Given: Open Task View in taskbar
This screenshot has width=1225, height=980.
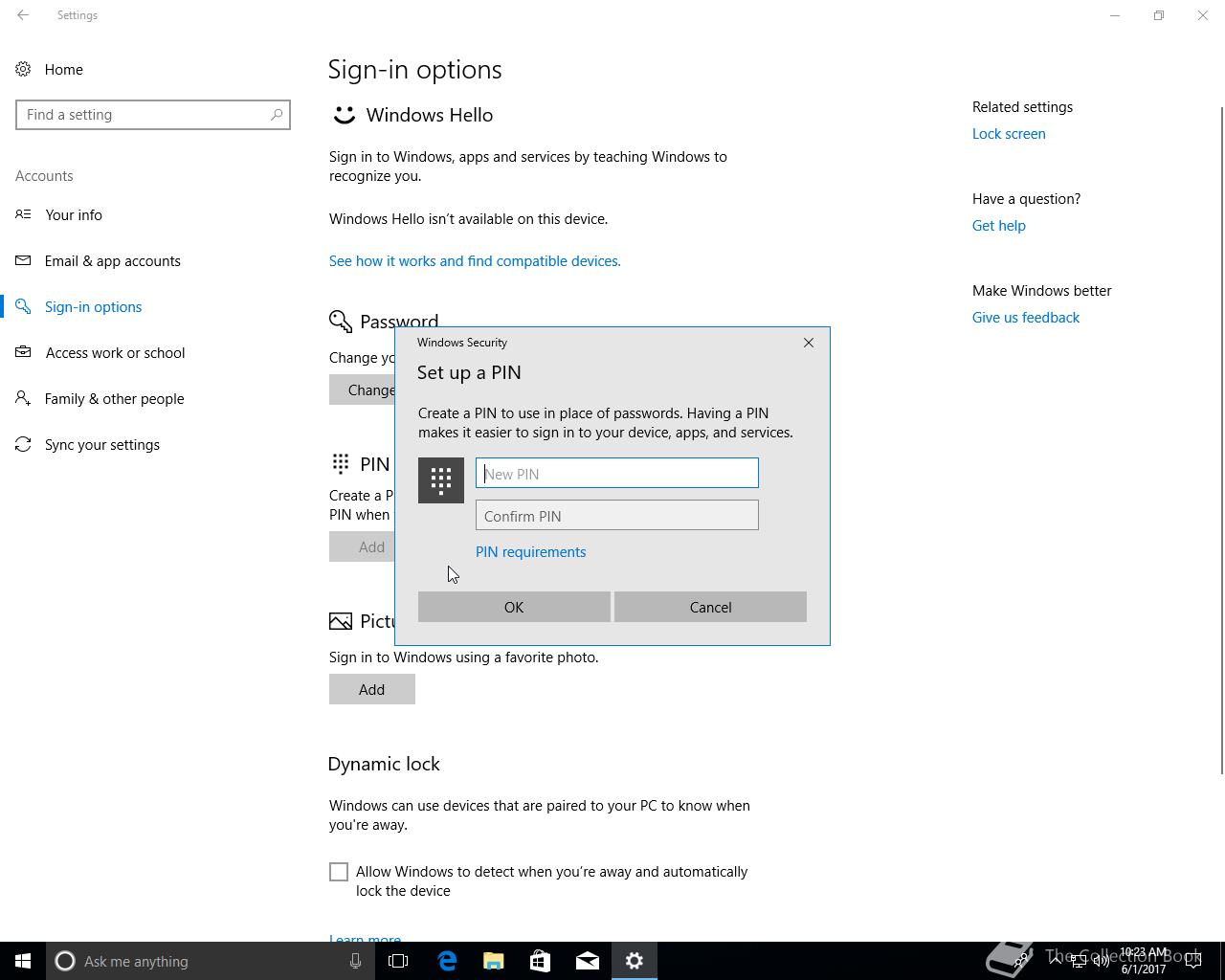Looking at the screenshot, I should (398, 961).
